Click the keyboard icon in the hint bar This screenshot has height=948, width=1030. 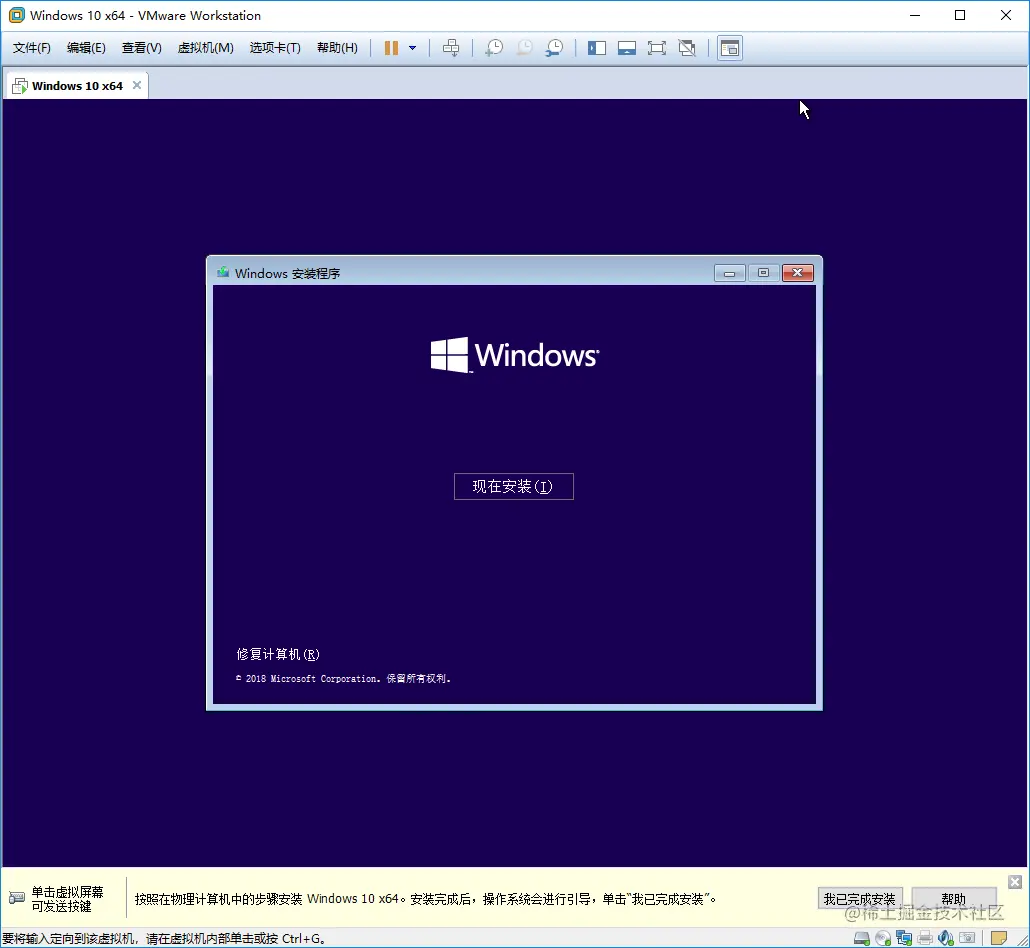coord(16,898)
